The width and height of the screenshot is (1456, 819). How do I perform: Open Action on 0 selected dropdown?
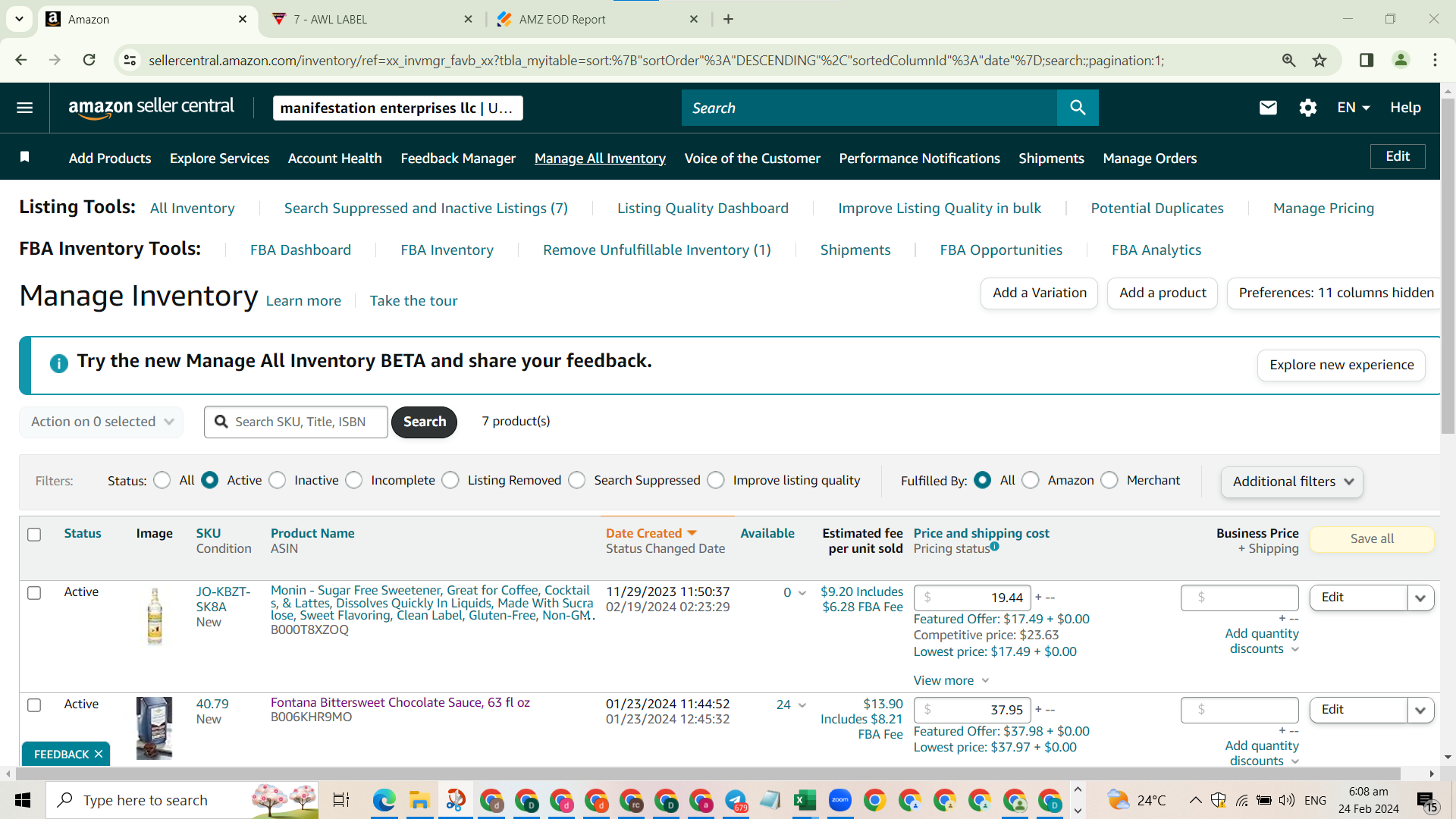[102, 422]
